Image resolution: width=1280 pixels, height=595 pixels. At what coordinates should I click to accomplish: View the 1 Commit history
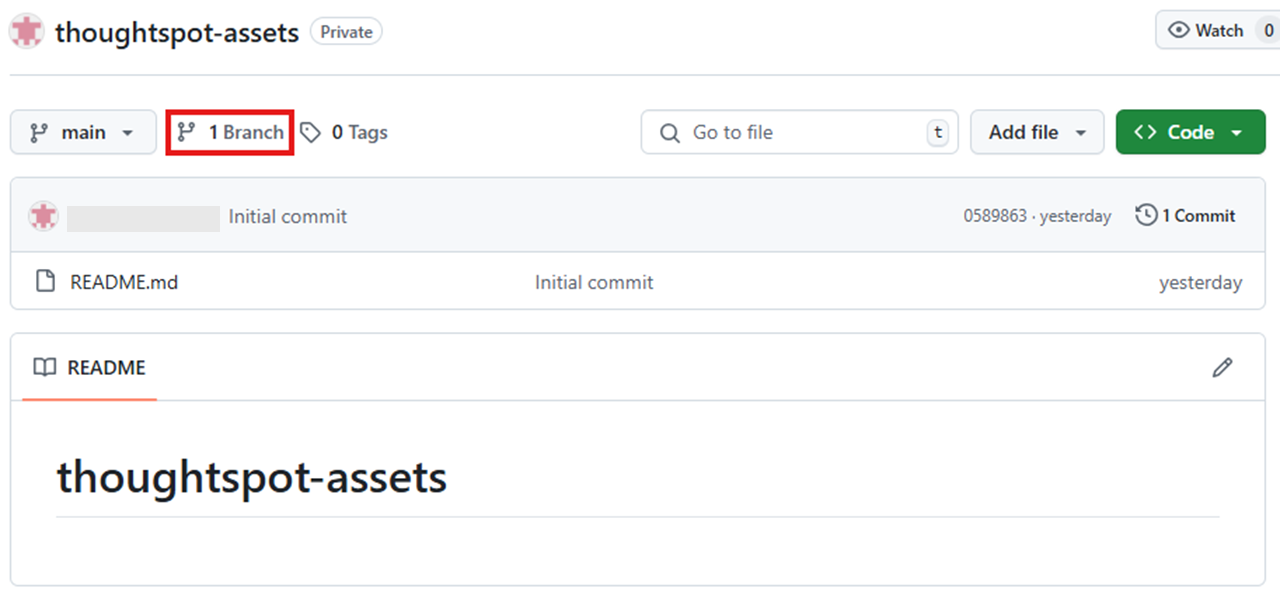coord(1186,215)
